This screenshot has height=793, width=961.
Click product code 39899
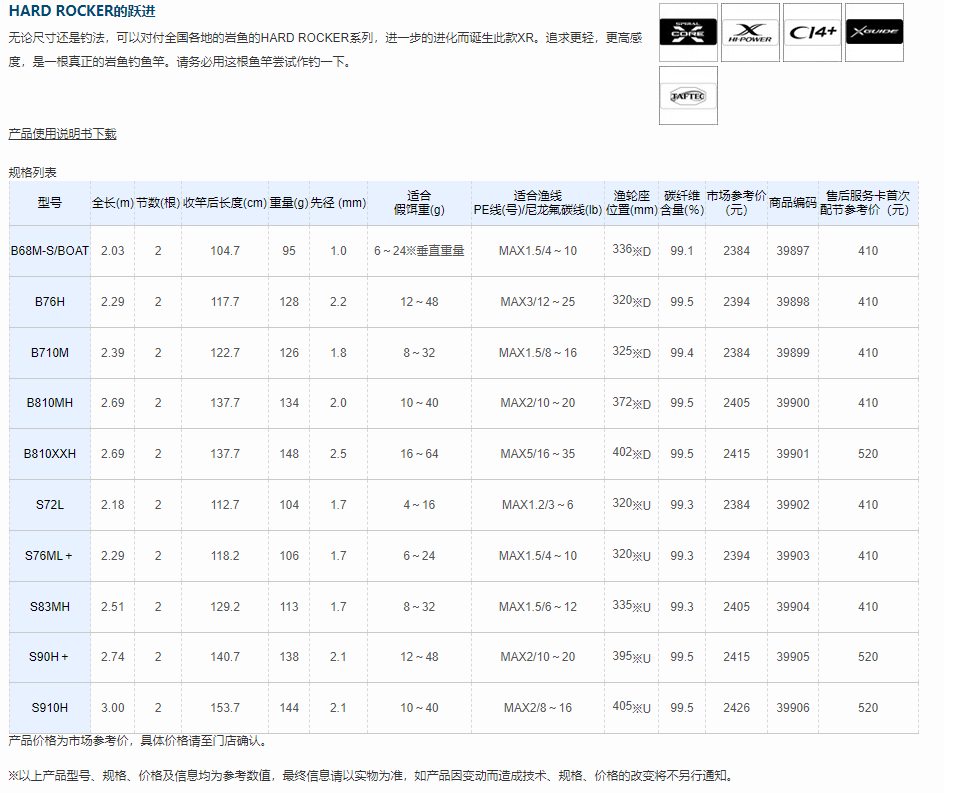pos(793,352)
